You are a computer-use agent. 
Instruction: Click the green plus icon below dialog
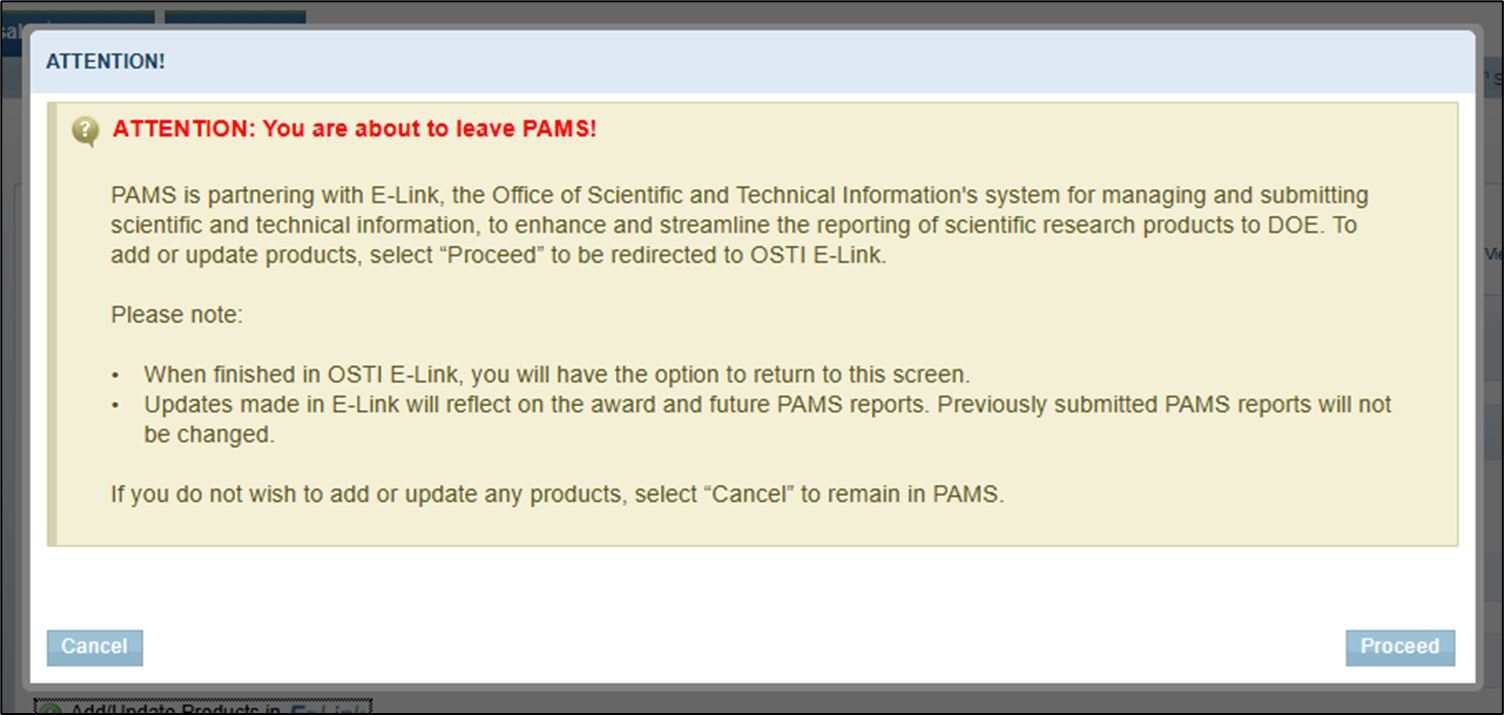[x=50, y=708]
